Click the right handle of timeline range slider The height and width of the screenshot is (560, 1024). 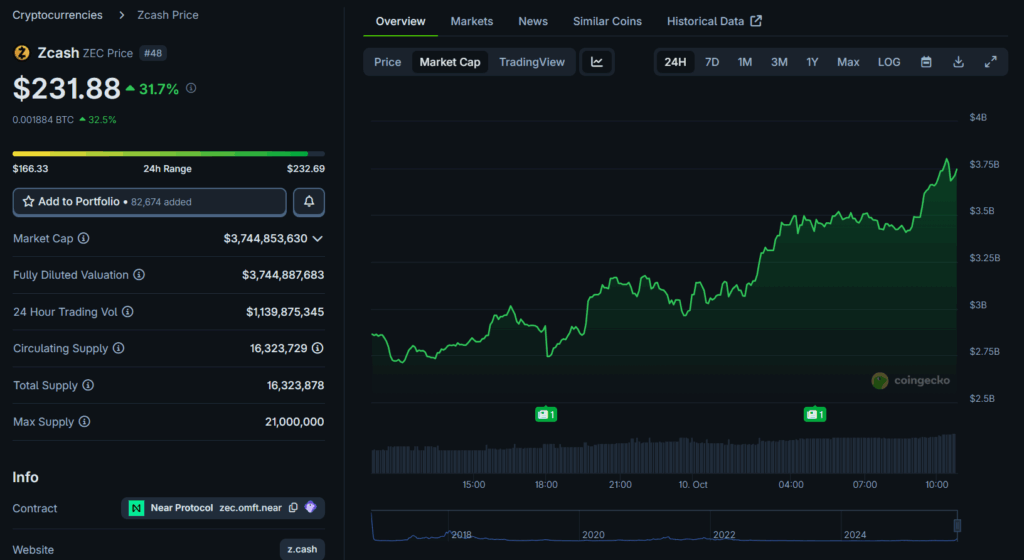coord(957,525)
